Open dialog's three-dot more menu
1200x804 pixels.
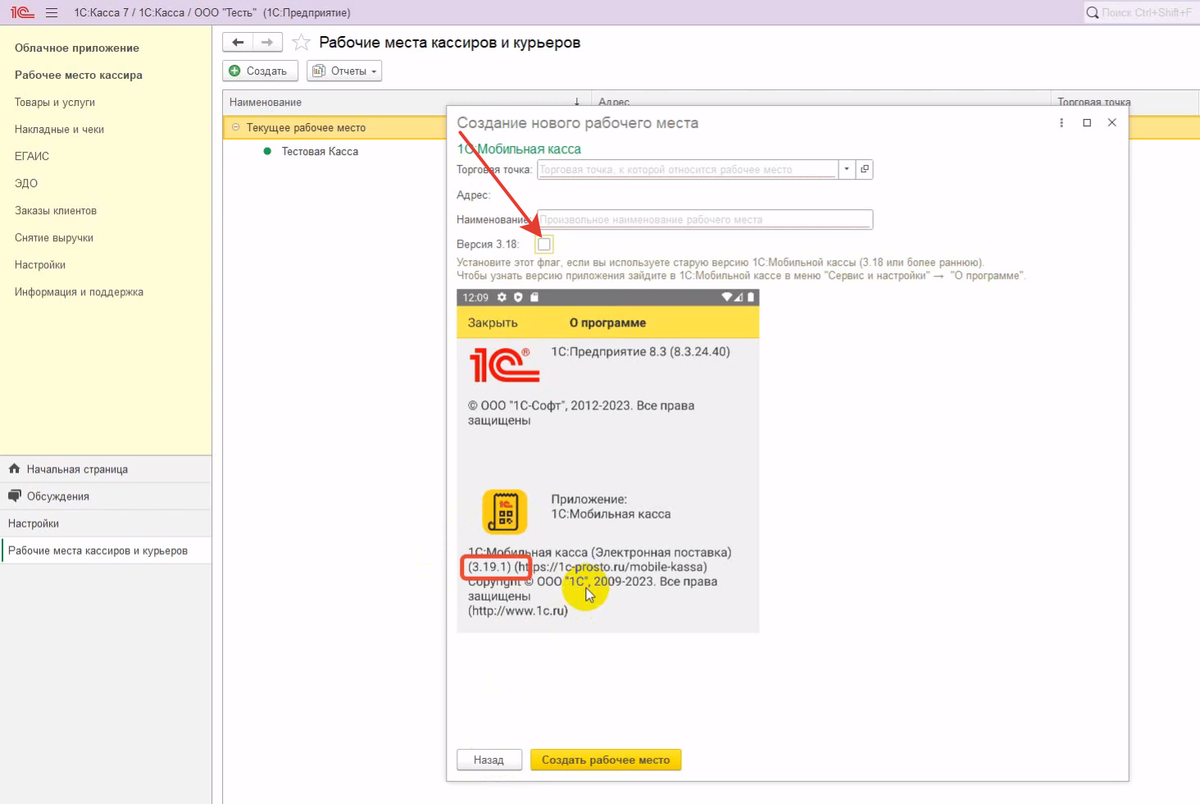[1062, 123]
